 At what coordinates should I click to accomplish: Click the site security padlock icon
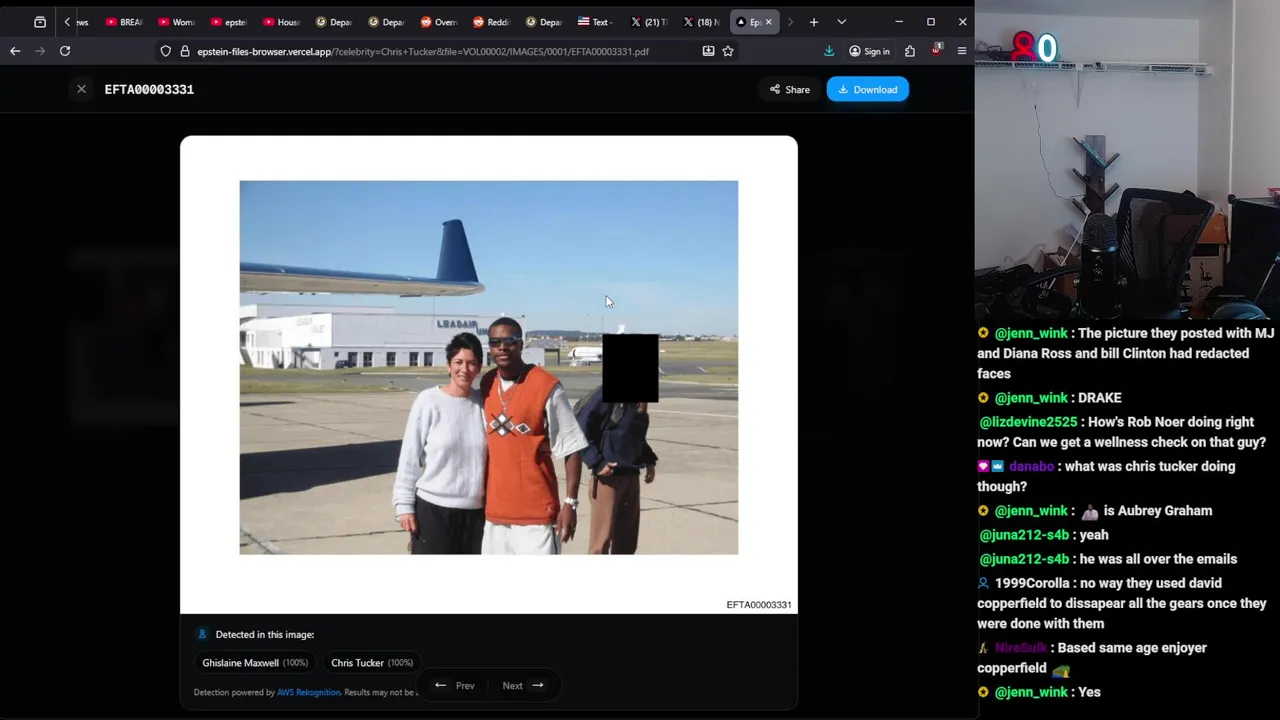[x=184, y=51]
